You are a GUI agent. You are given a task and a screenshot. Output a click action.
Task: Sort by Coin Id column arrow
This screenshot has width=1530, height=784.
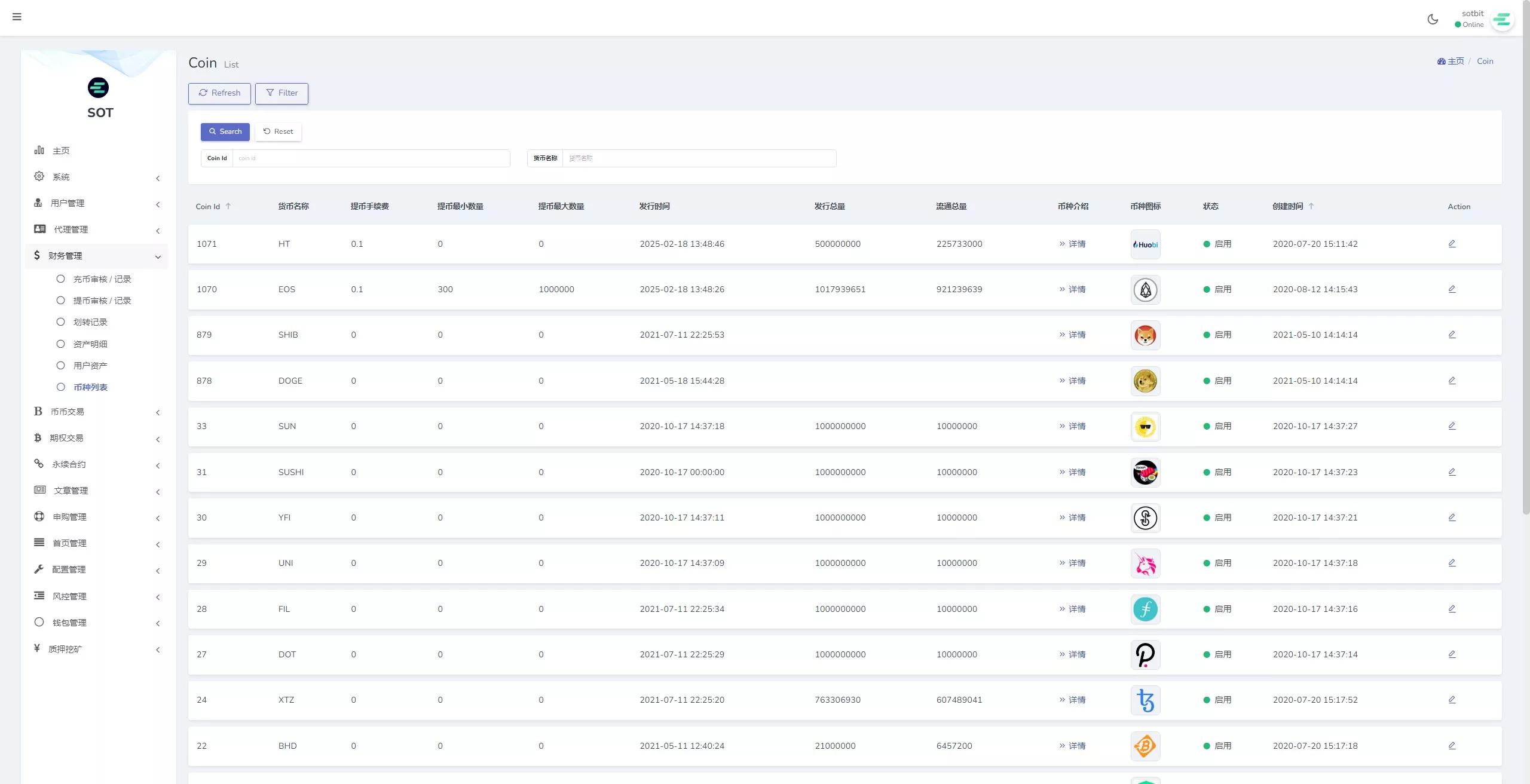coord(228,206)
